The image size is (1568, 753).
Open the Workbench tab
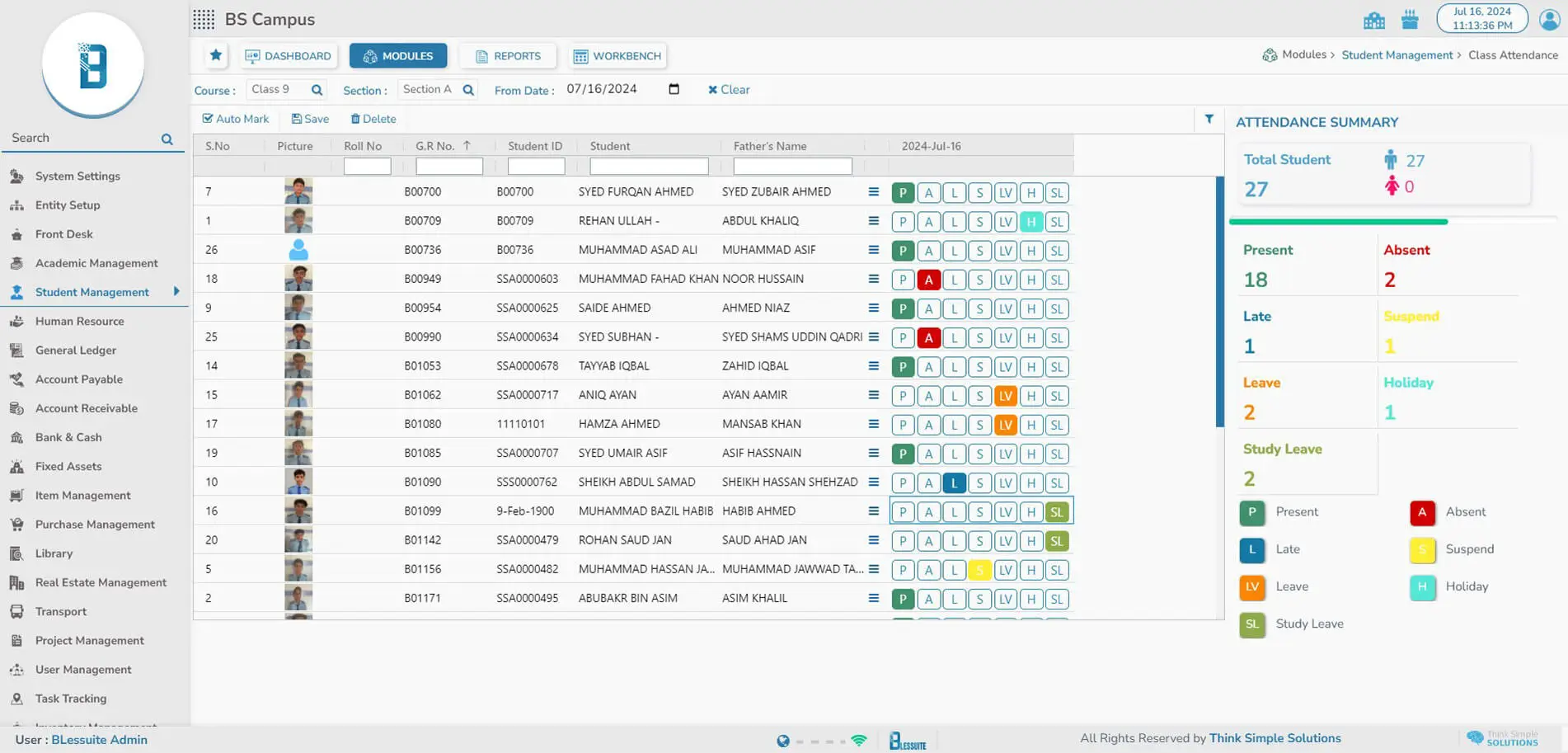point(617,56)
